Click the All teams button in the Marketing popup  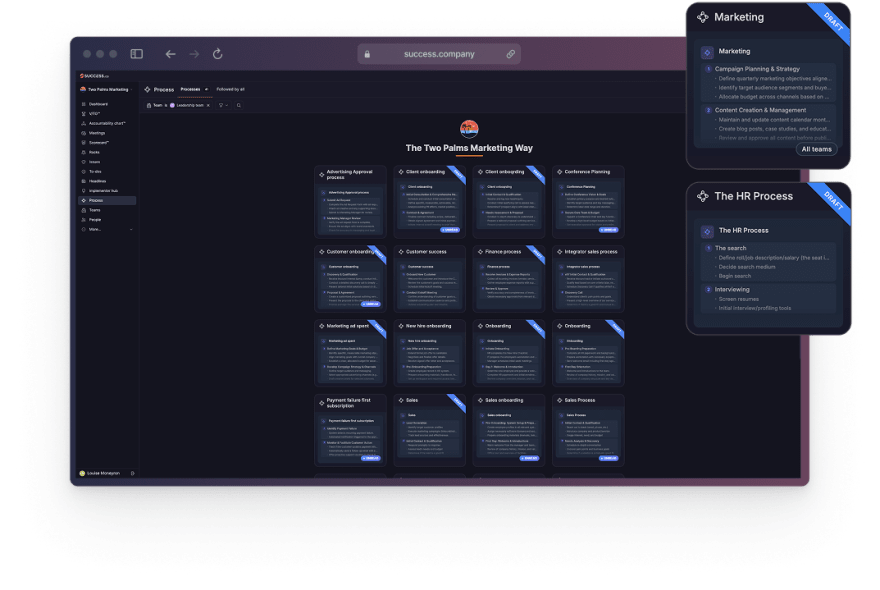(x=817, y=149)
